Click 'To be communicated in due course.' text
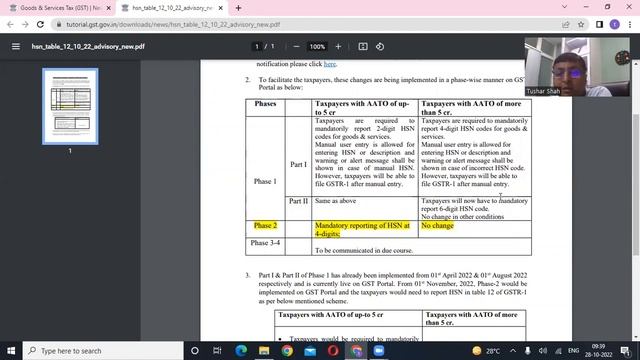Screen dimensions: 640x360 pyautogui.click(x=364, y=251)
